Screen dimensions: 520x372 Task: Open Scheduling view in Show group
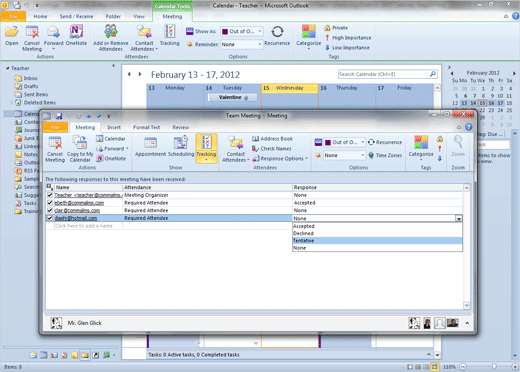(181, 147)
